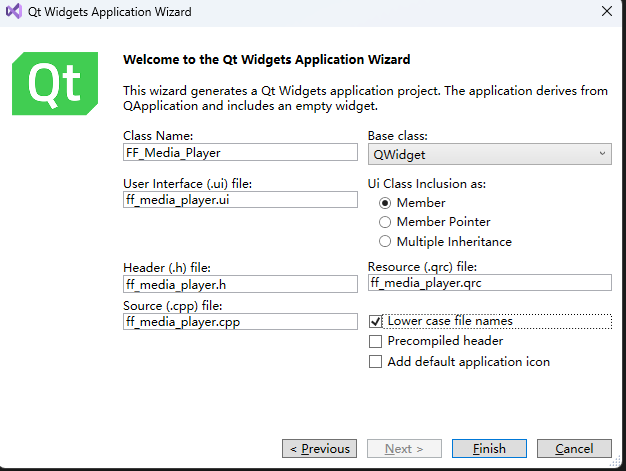The height and width of the screenshot is (471, 626).
Task: Click the Visual Studio icon in title bar
Action: click(14, 11)
